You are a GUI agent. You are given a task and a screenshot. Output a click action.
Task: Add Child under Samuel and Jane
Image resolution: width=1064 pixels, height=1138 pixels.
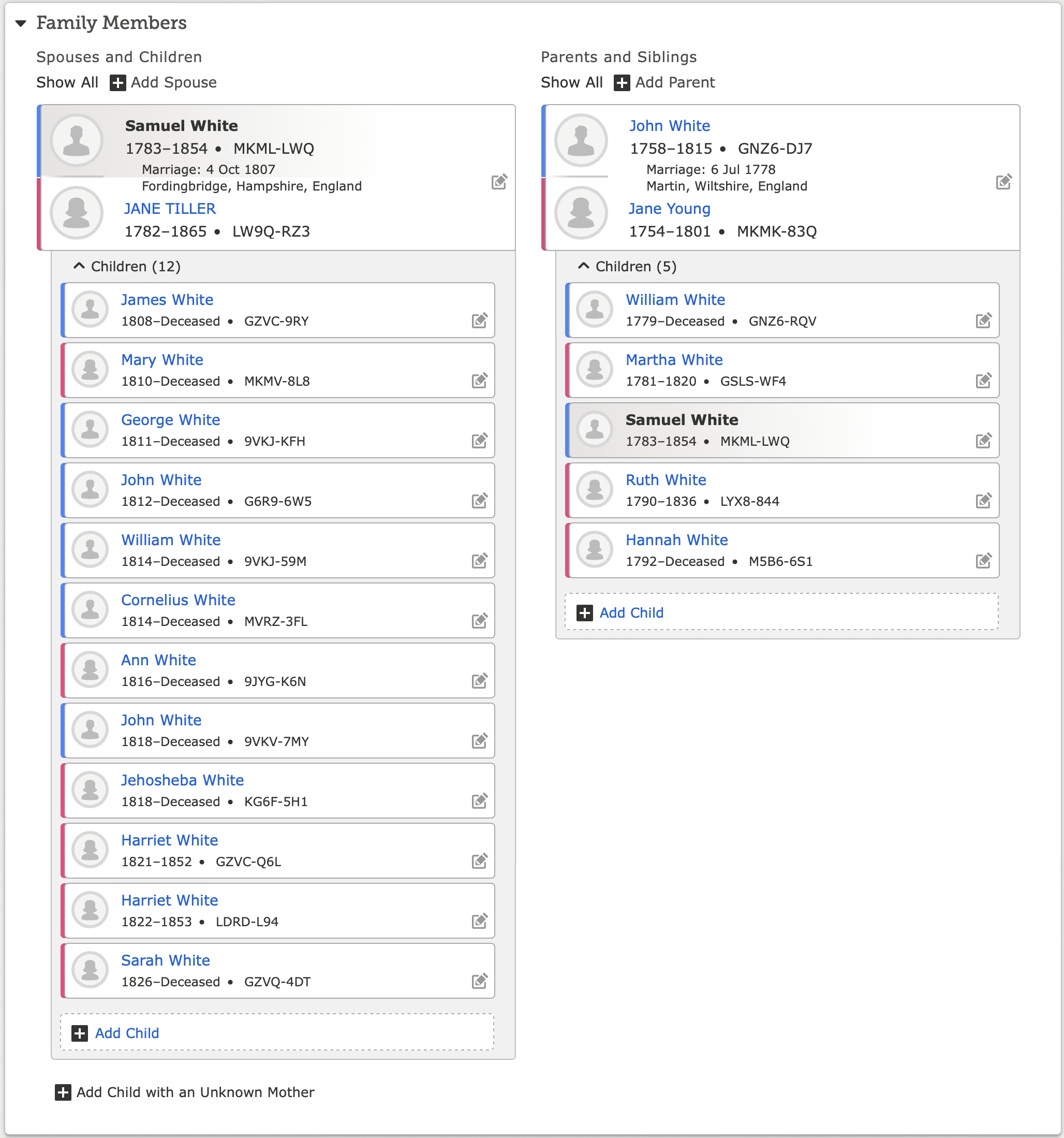point(277,1033)
